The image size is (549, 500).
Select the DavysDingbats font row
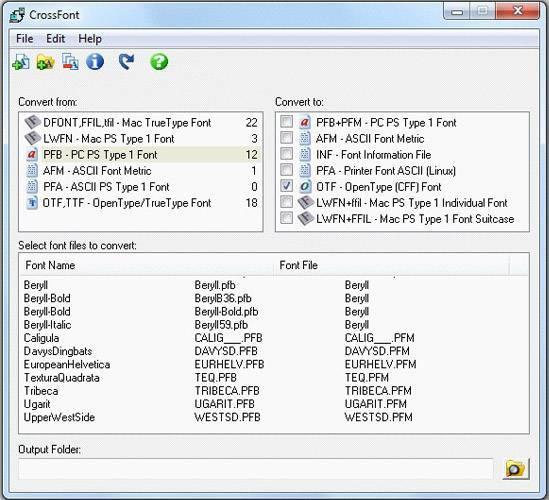click(274, 351)
